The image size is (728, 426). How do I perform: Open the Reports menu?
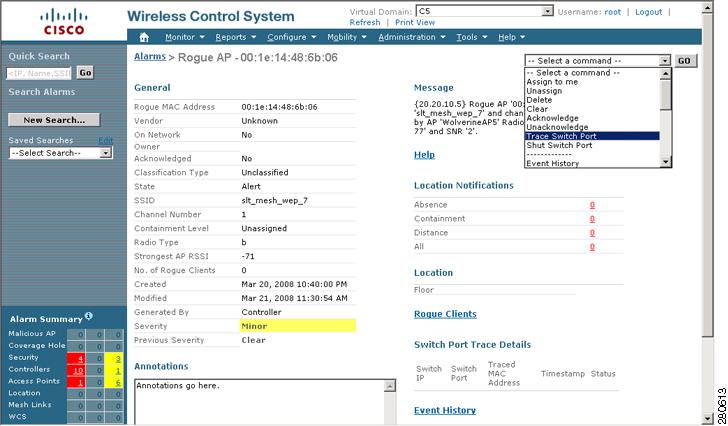tap(235, 37)
